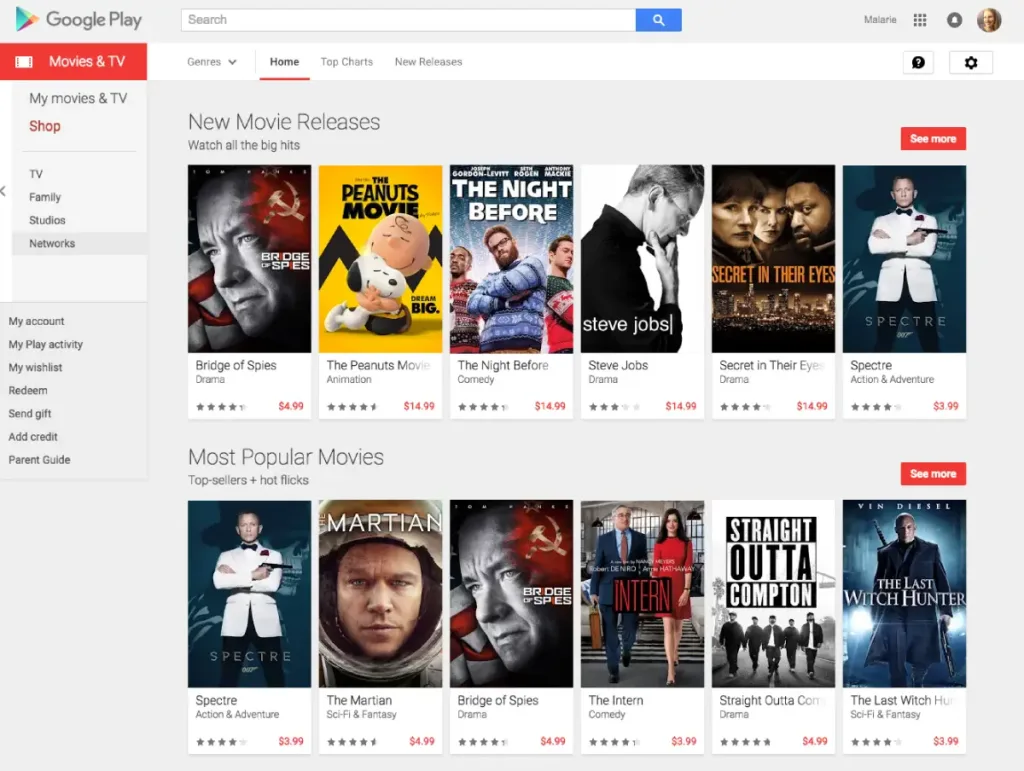The image size is (1024, 771).
Task: Click the Movies & TV film icon
Action: [x=24, y=62]
